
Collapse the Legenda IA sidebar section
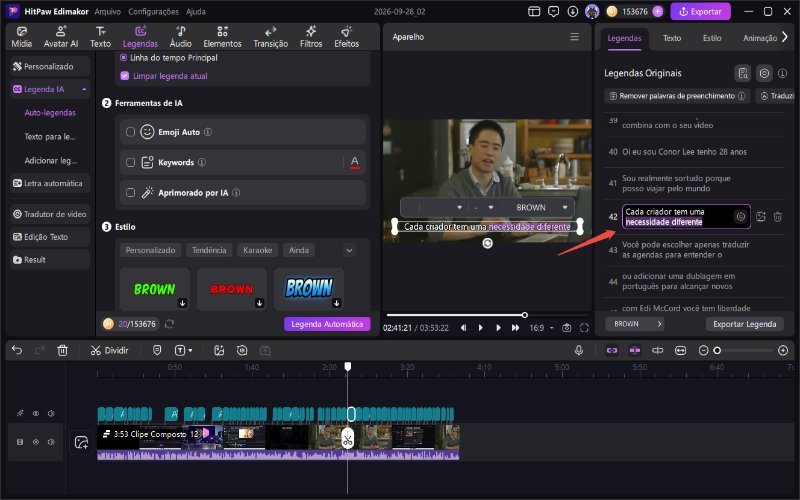click(84, 89)
